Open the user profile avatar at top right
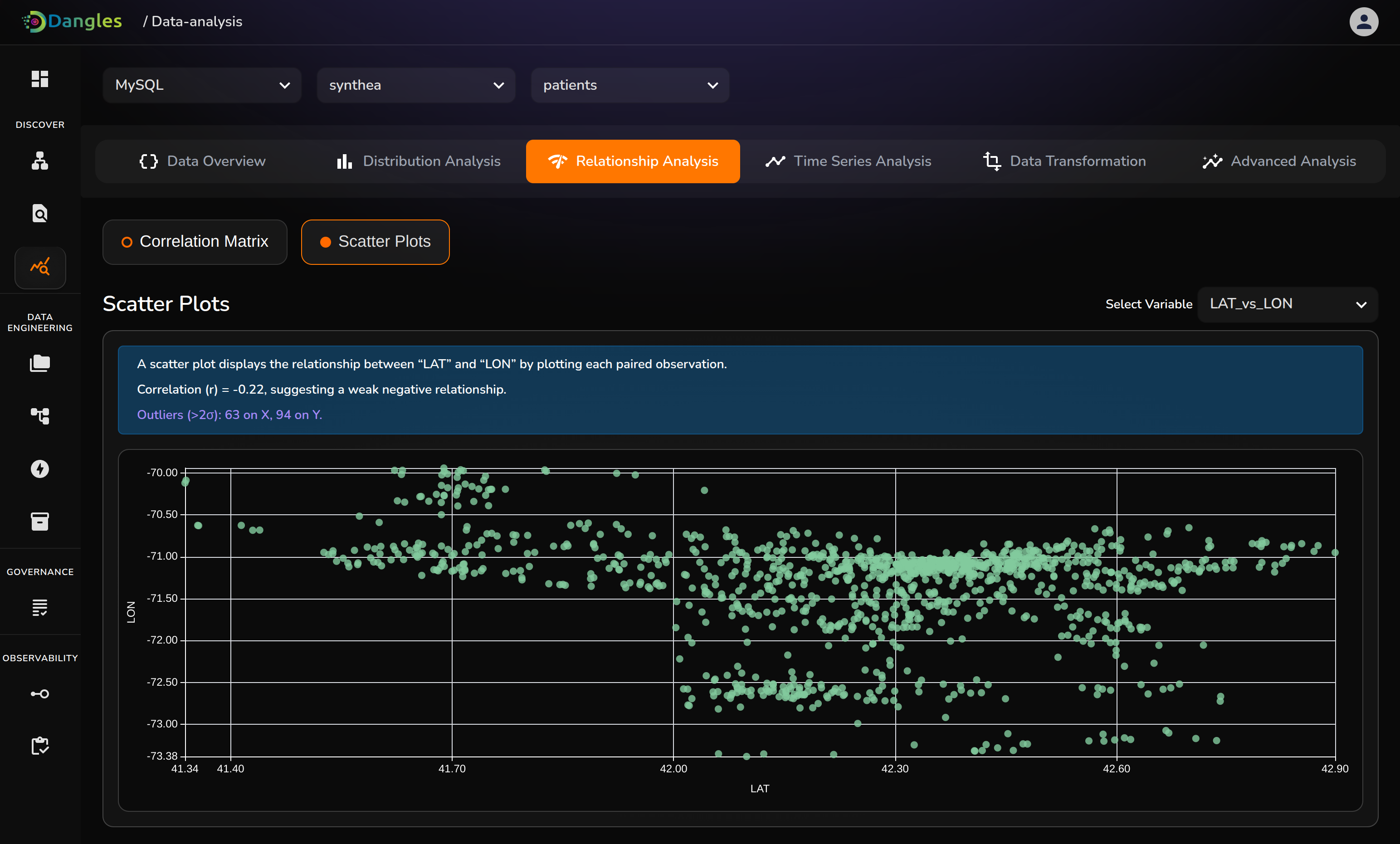 [1364, 22]
